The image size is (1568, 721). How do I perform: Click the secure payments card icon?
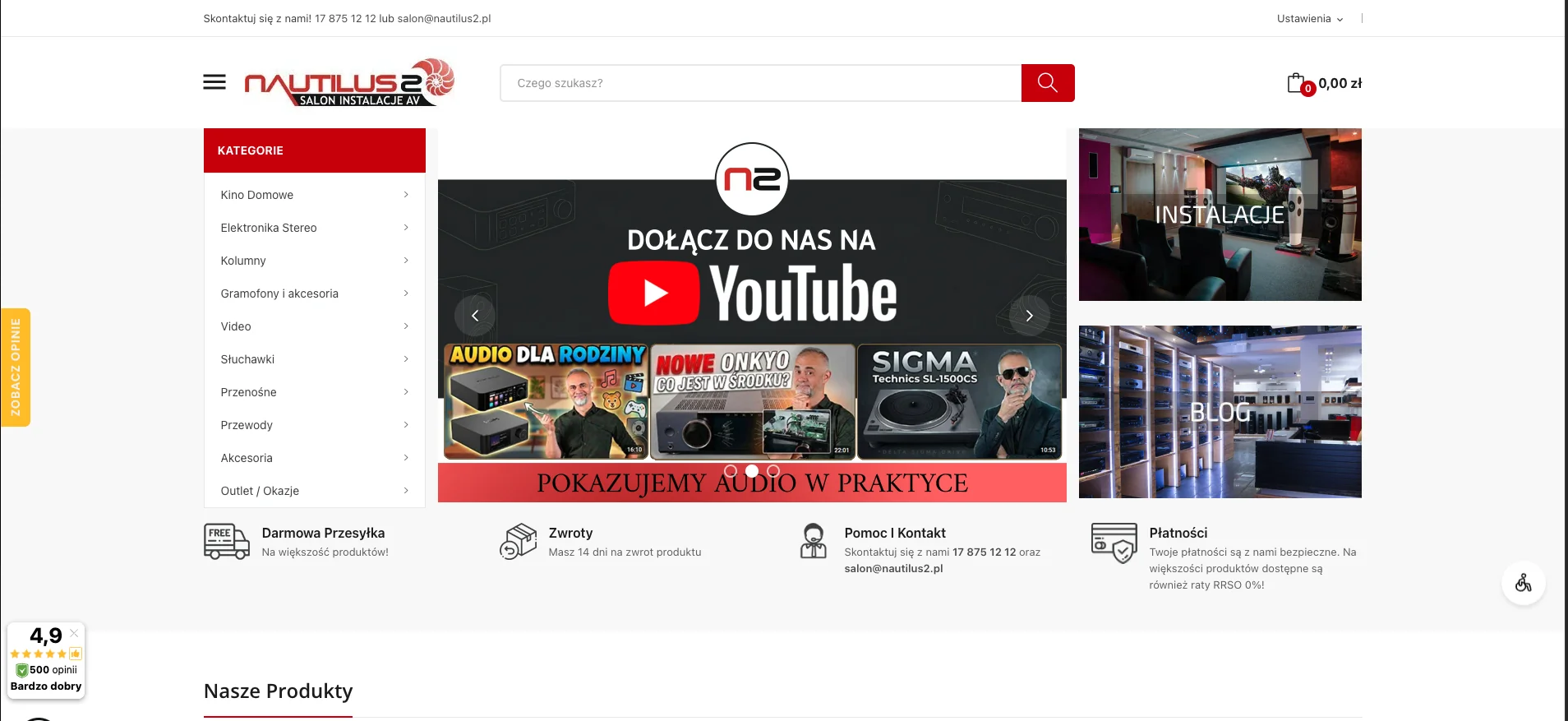pyautogui.click(x=1114, y=543)
